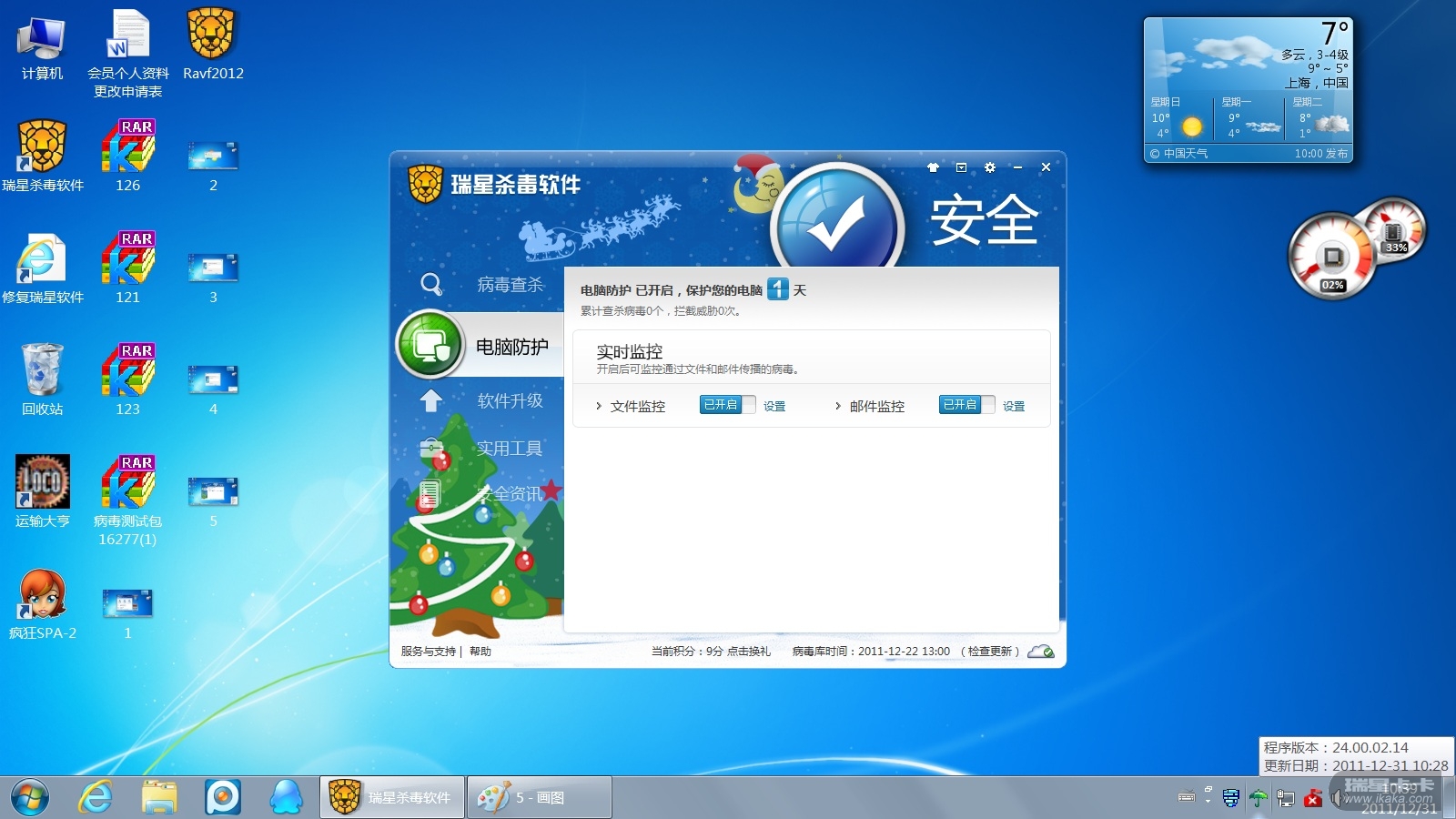This screenshot has width=1456, height=819.
Task: Open the gear settings icon in Rising title bar
Action: pos(990,167)
